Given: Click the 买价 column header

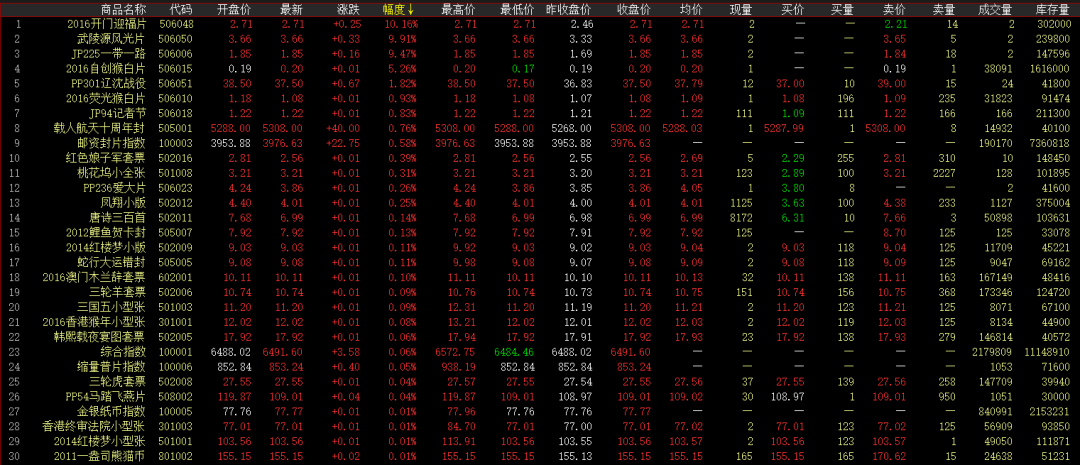Looking at the screenshot, I should pos(792,9).
